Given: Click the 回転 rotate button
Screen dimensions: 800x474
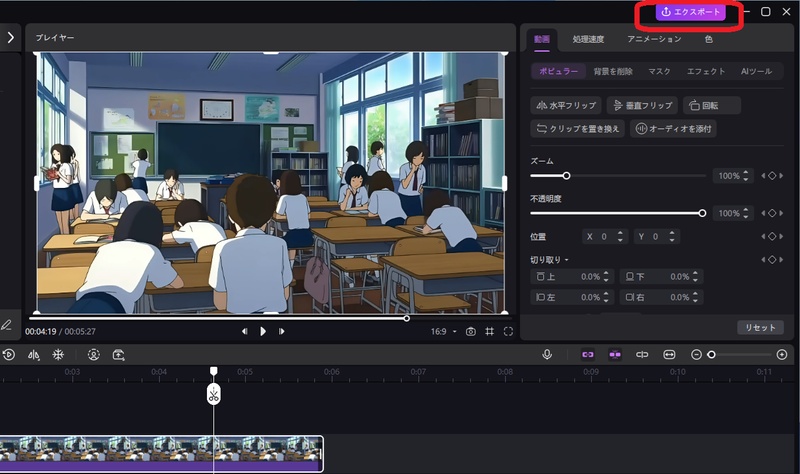Looking at the screenshot, I should [712, 106].
